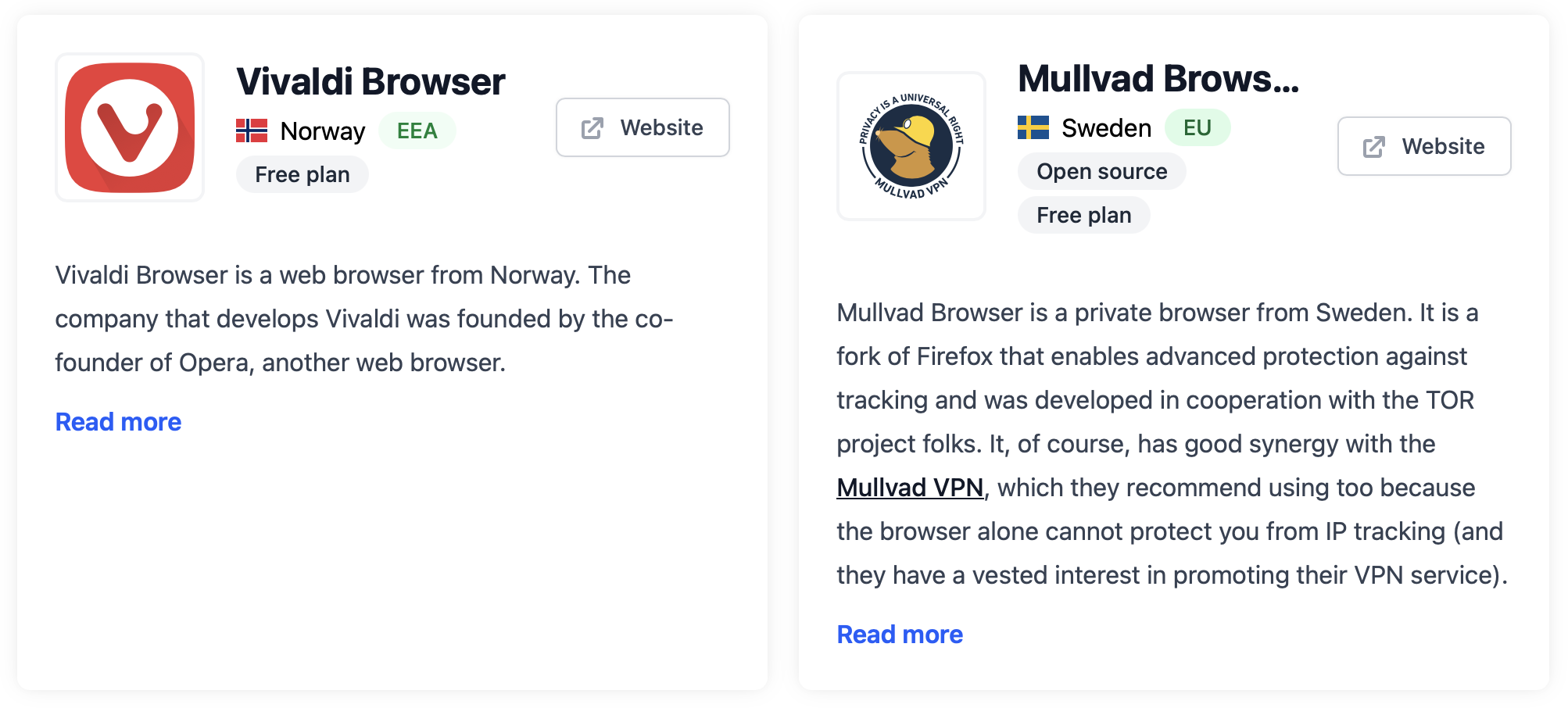Follow the Mullvad VPN text link
Viewport: 1568px width, 708px height.
coord(910,488)
